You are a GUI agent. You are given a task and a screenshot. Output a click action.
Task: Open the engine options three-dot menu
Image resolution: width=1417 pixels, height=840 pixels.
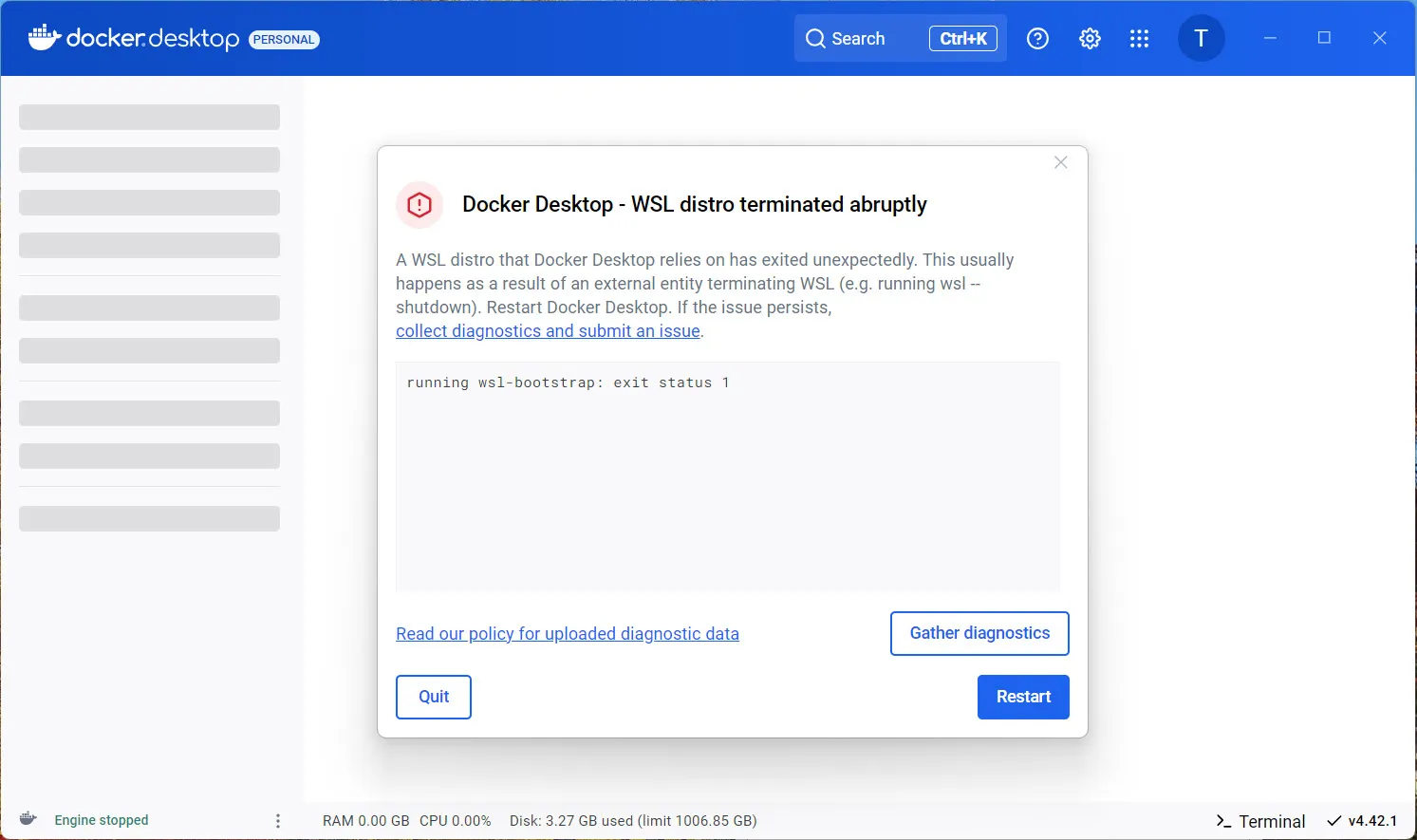point(277,821)
